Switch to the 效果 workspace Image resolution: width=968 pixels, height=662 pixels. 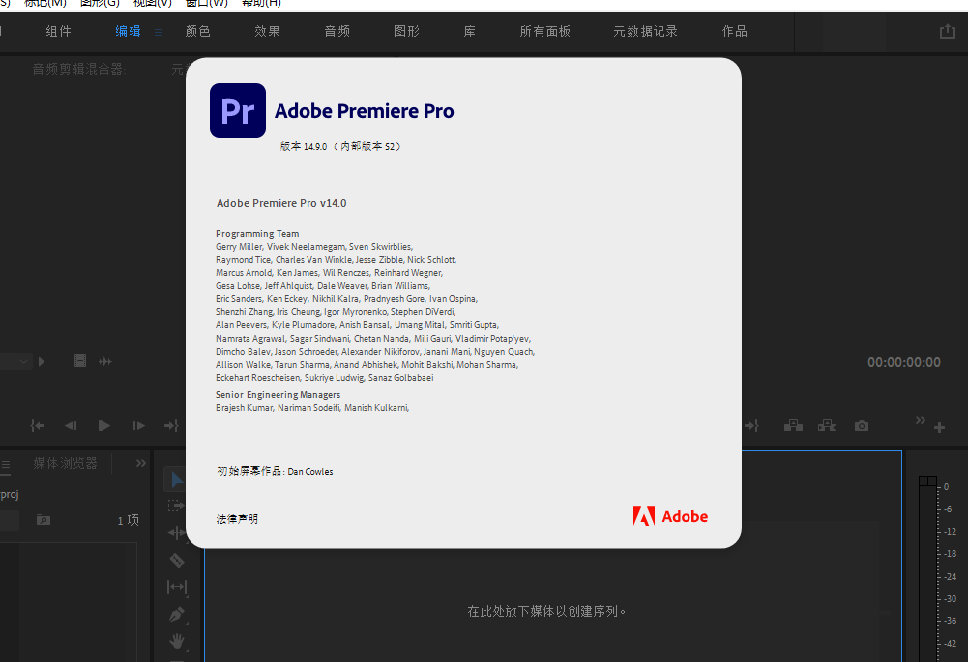267,31
